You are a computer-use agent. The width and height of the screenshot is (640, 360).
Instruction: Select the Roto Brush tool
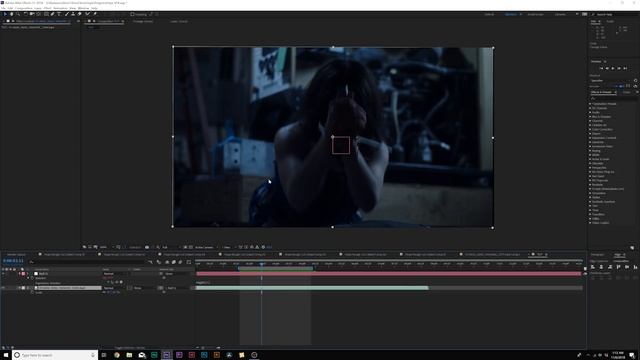point(87,14)
